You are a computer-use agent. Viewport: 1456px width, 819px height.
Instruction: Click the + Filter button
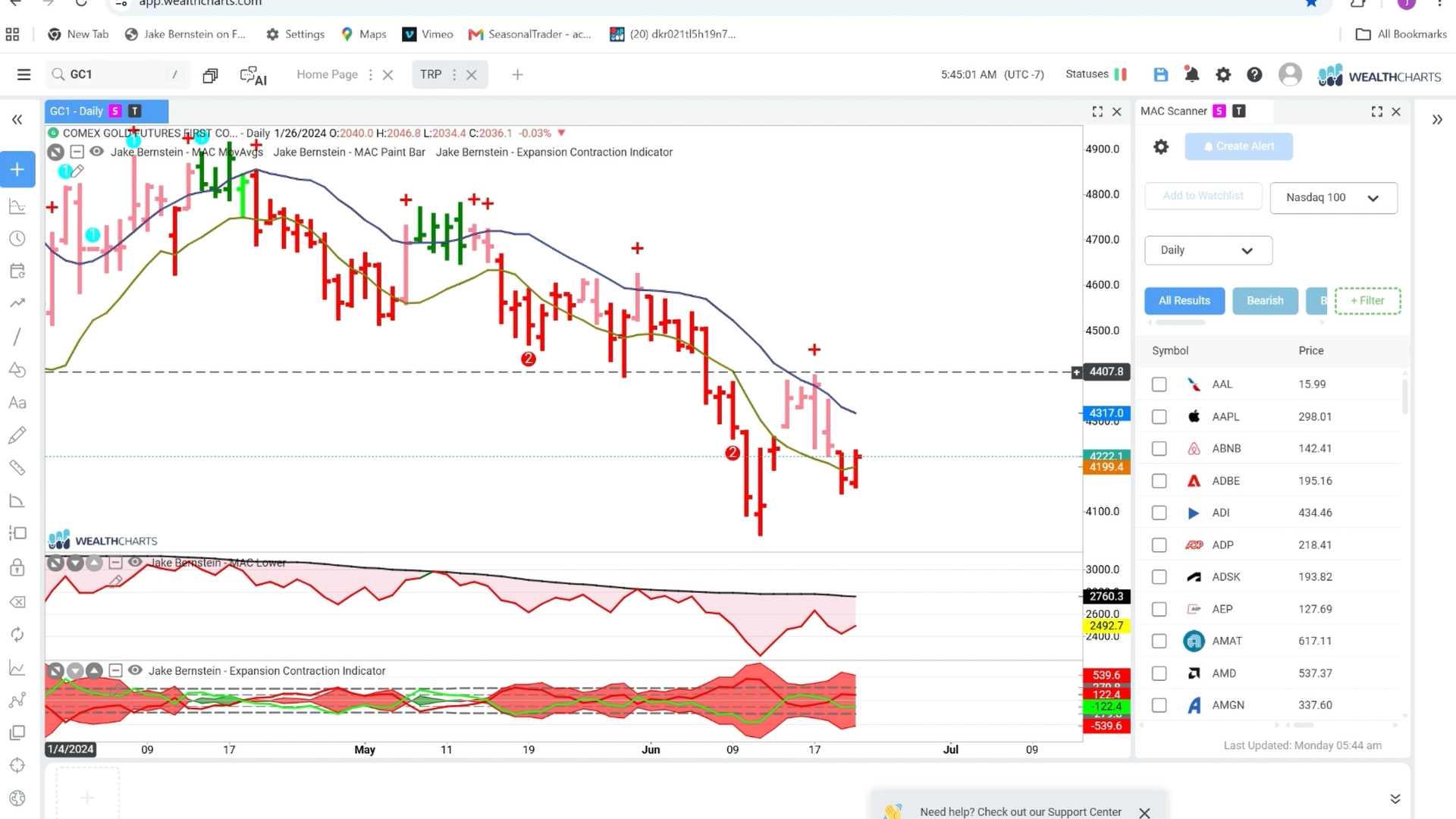click(1367, 301)
